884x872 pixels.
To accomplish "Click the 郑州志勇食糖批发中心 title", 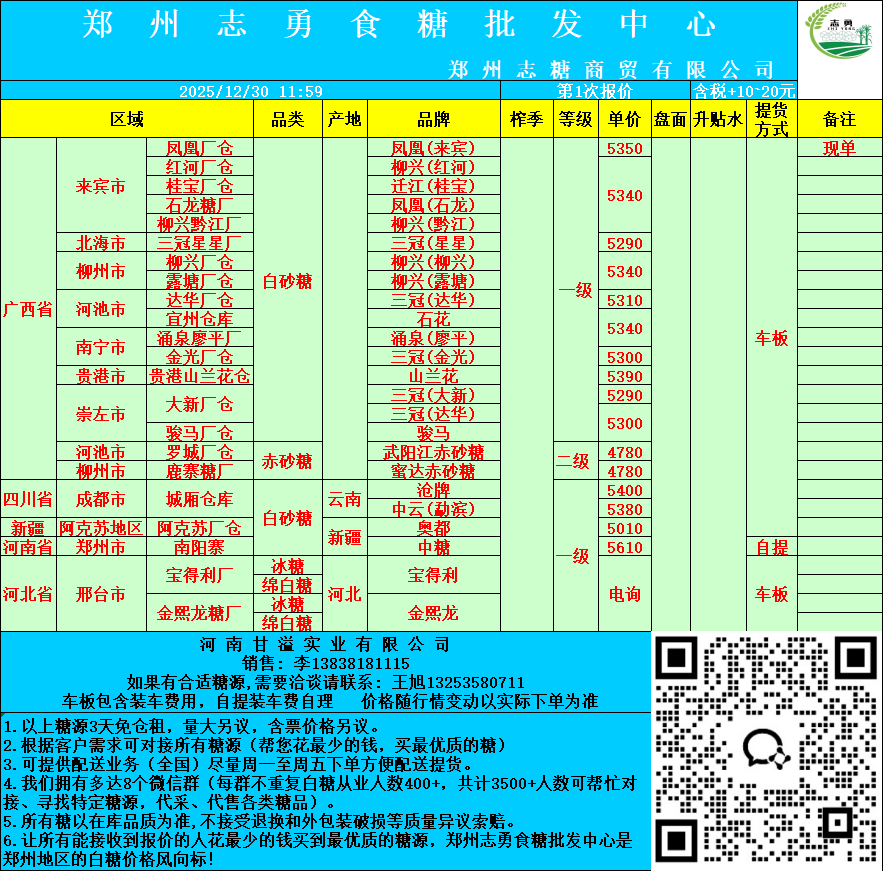I will [398, 25].
